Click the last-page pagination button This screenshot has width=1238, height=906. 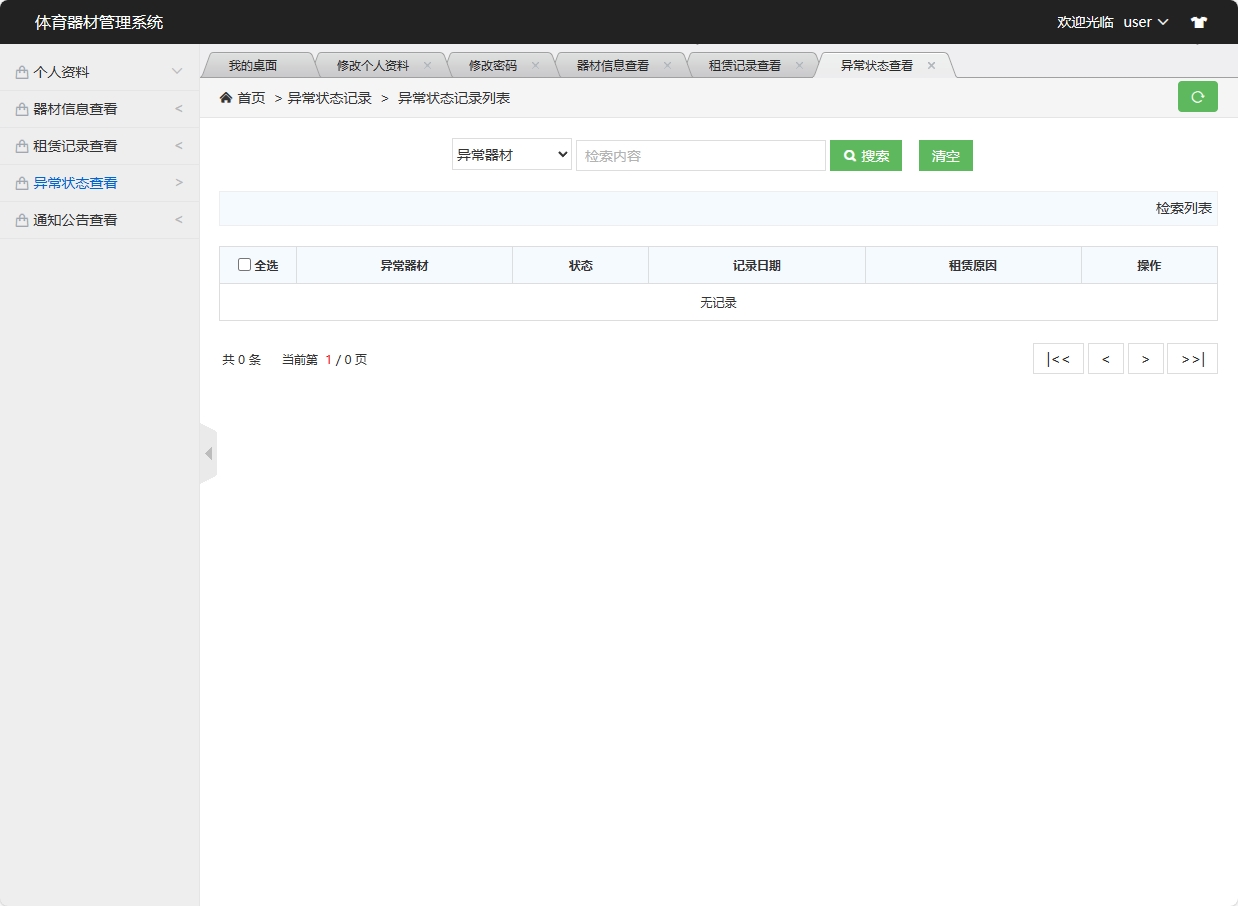pyautogui.click(x=1192, y=358)
